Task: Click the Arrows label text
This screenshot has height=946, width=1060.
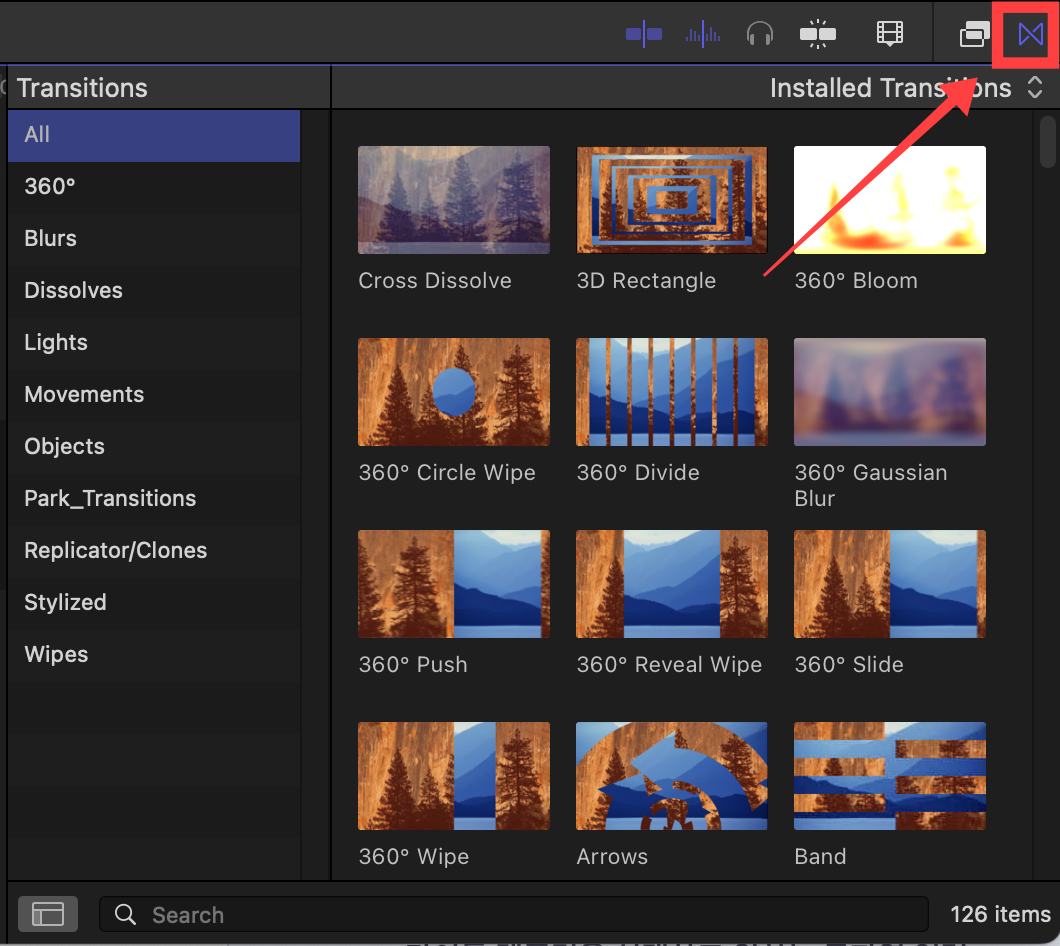Action: click(612, 857)
